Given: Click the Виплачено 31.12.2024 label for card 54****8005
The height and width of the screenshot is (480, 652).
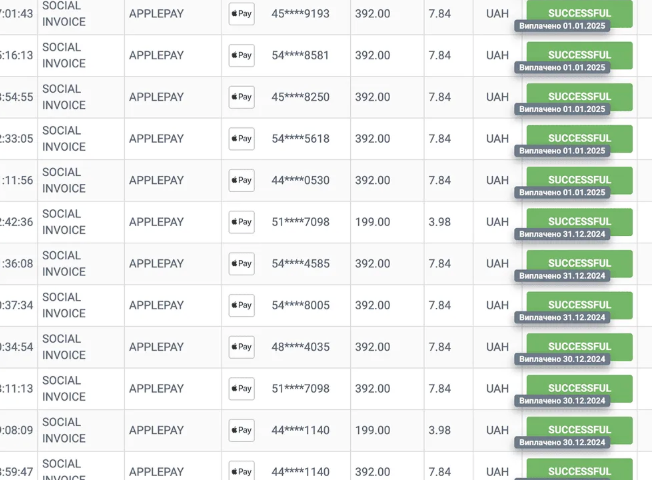Looking at the screenshot, I should [562, 318].
